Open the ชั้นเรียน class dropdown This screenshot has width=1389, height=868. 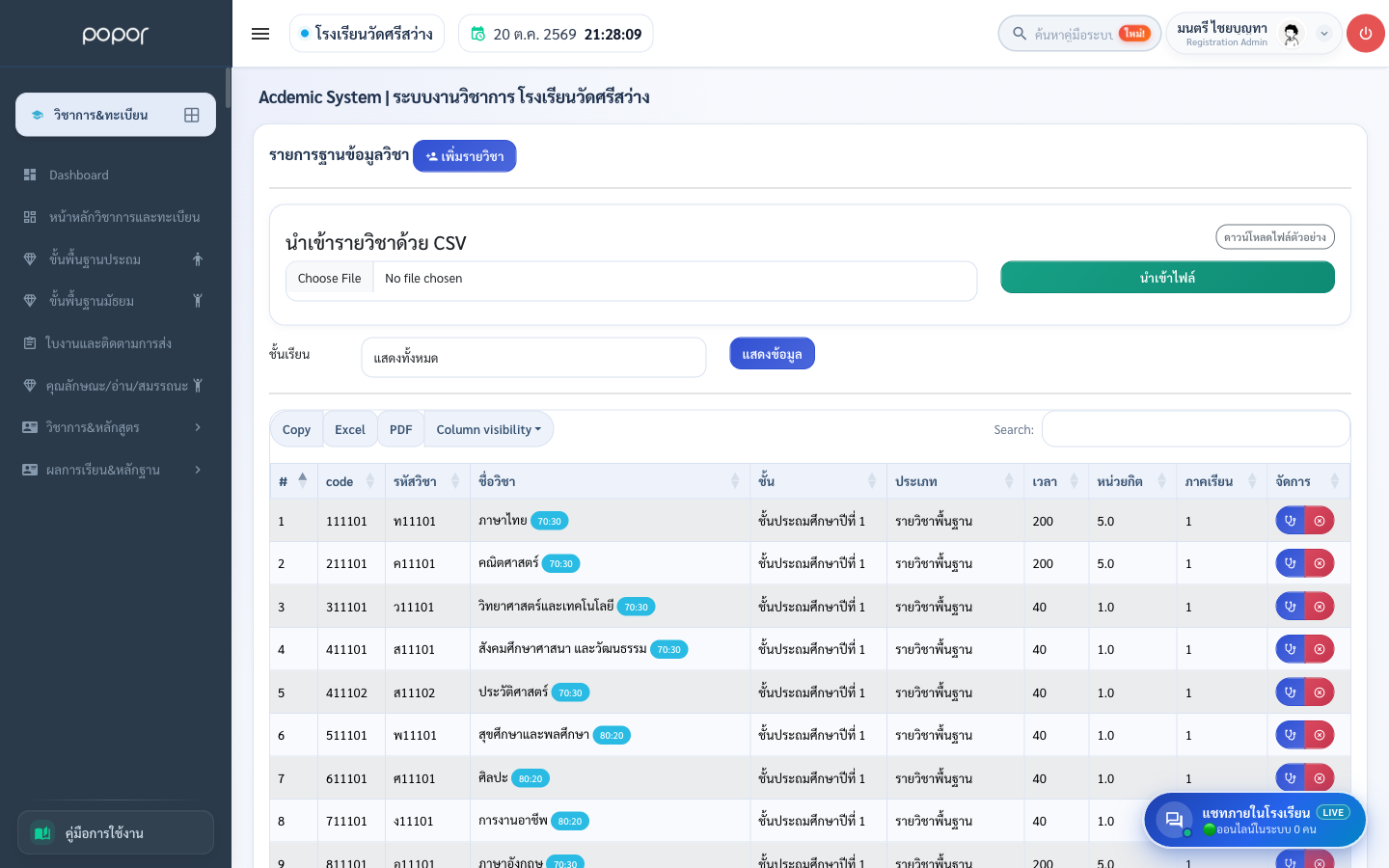tap(533, 358)
